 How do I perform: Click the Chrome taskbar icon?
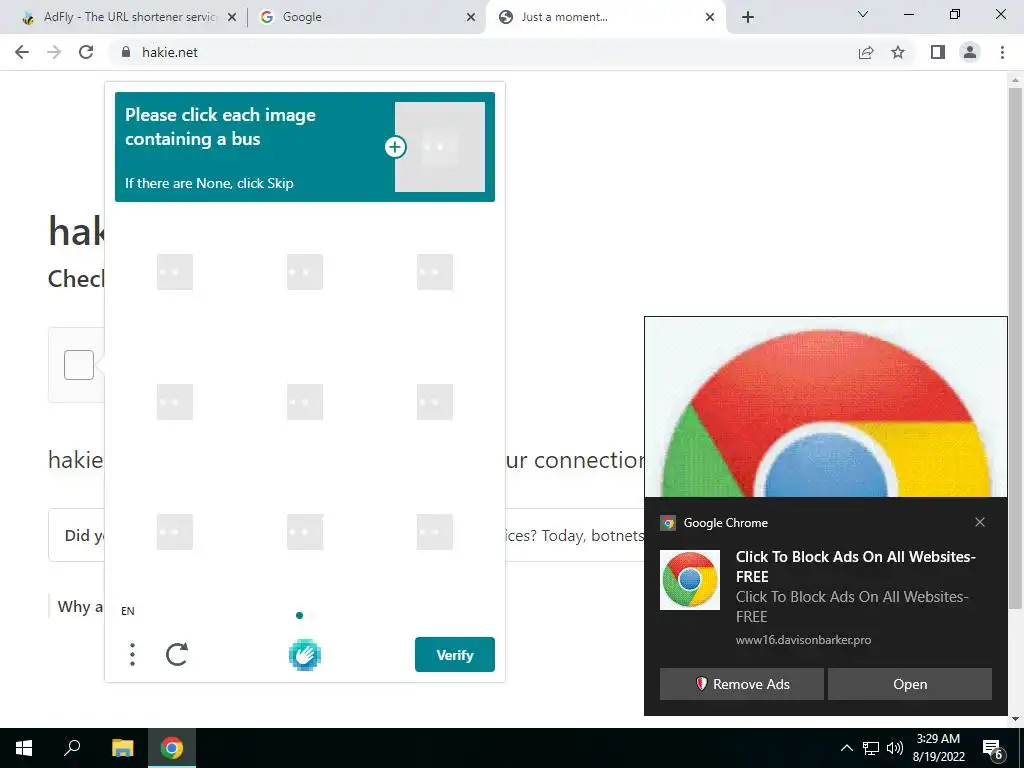[x=172, y=748]
